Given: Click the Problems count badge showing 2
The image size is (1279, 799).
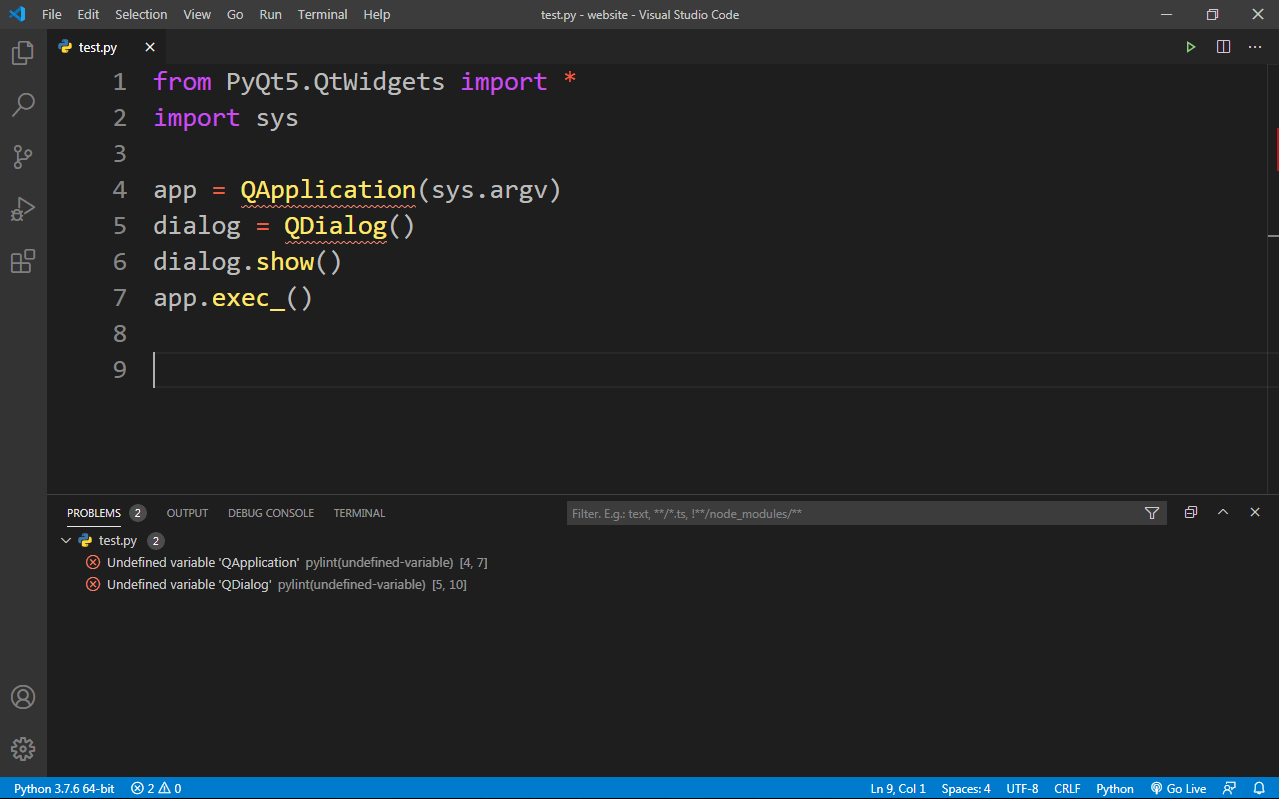Looking at the screenshot, I should (138, 513).
